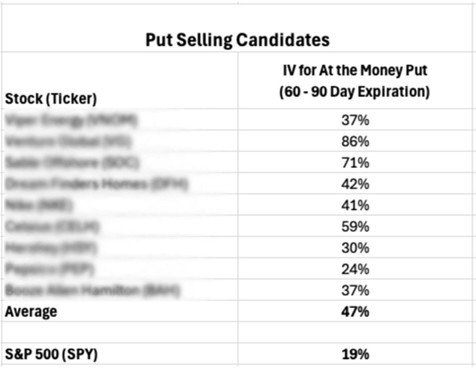Image resolution: width=476 pixels, height=369 pixels.
Task: Select the 19% SPY value cell
Action: 355,354
